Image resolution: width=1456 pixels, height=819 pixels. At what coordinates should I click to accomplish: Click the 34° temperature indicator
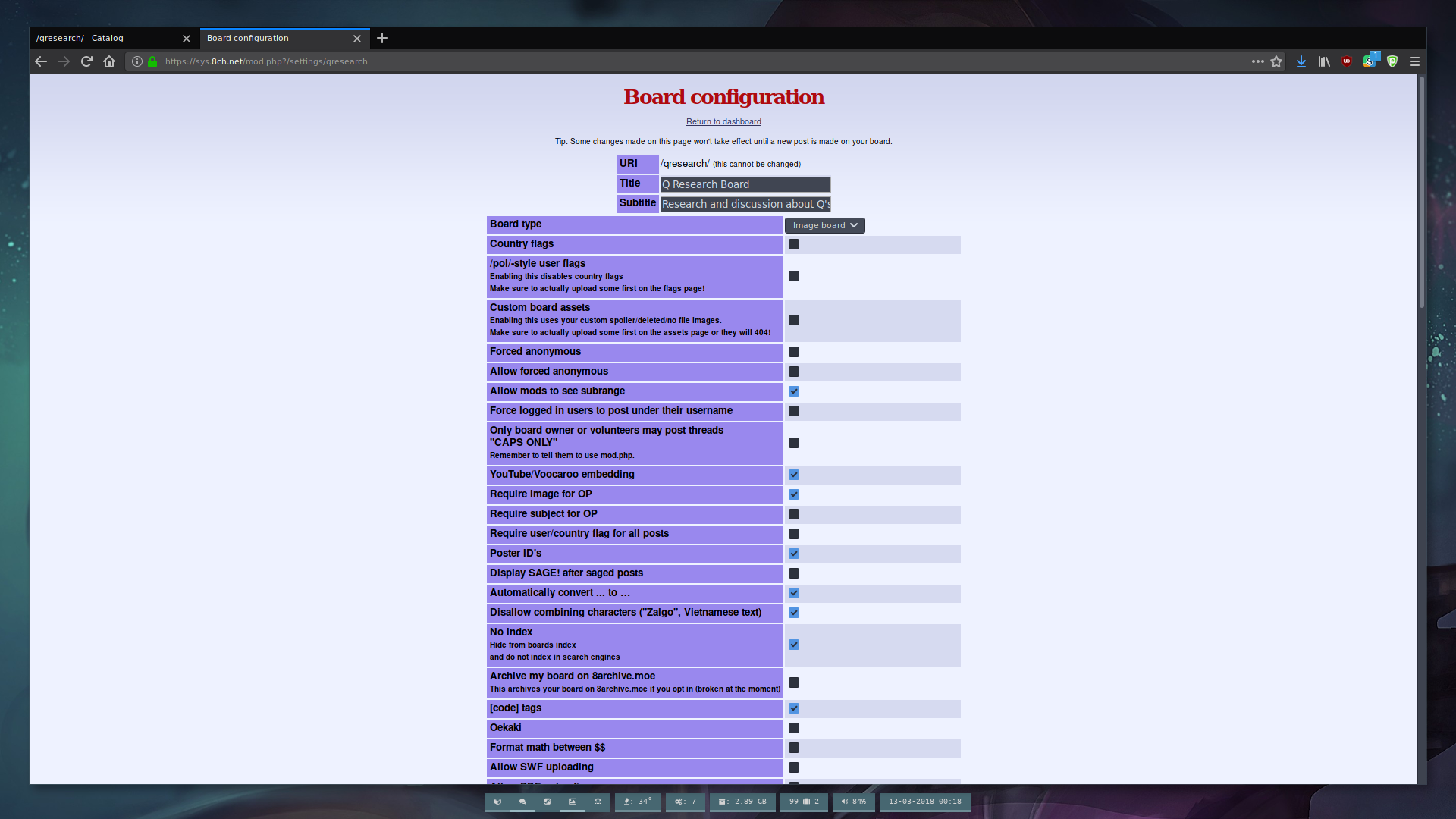(638, 802)
